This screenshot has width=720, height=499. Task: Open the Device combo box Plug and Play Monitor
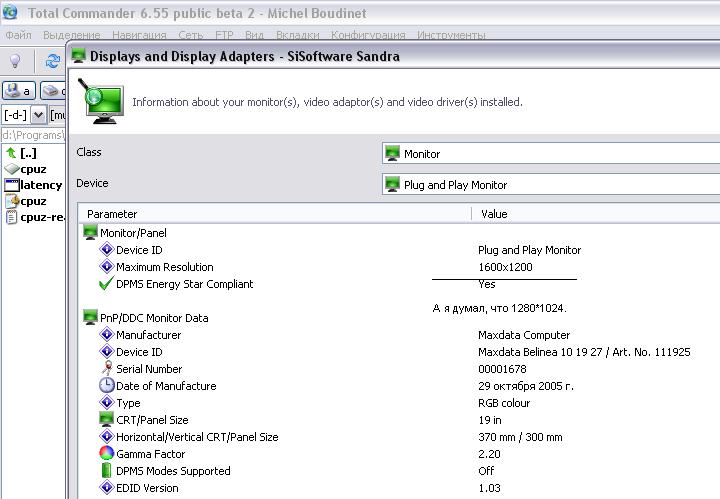550,185
